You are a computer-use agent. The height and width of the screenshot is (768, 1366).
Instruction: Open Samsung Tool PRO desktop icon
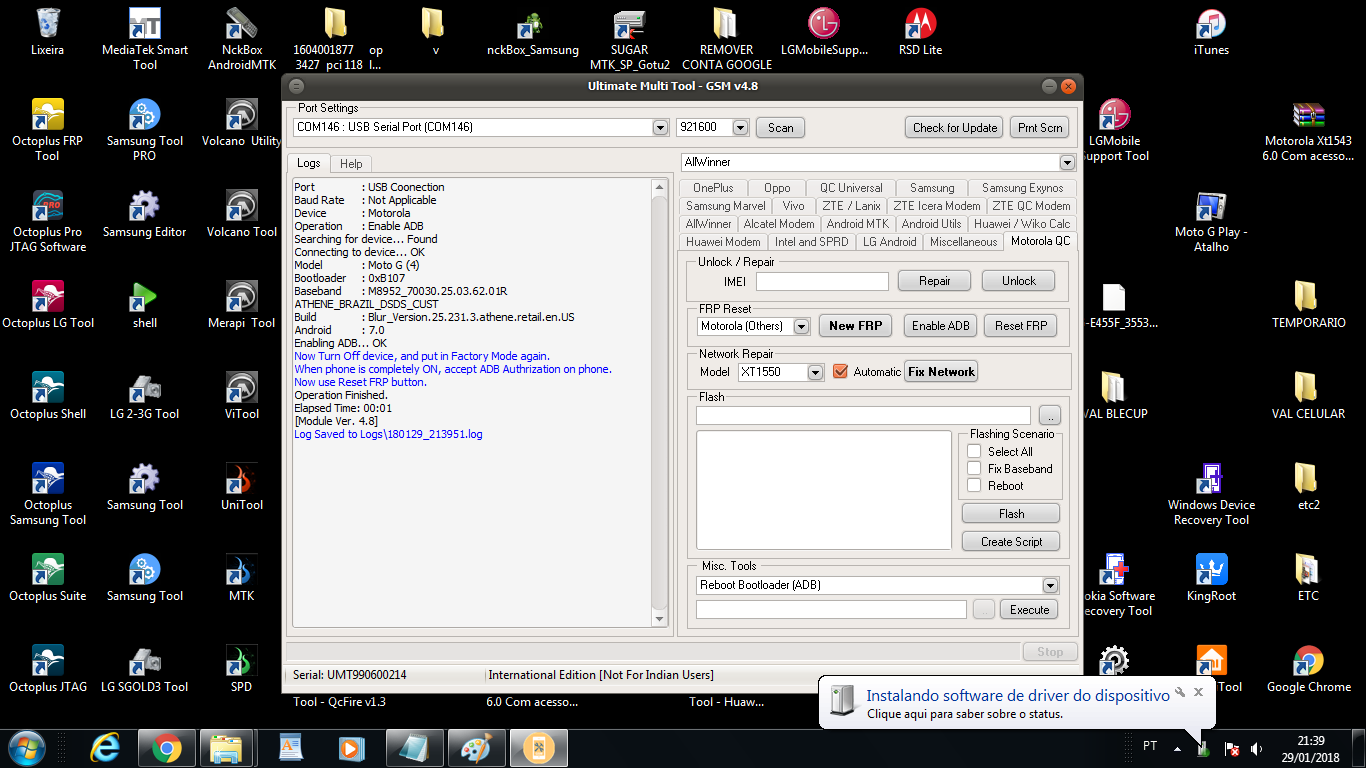pos(145,130)
